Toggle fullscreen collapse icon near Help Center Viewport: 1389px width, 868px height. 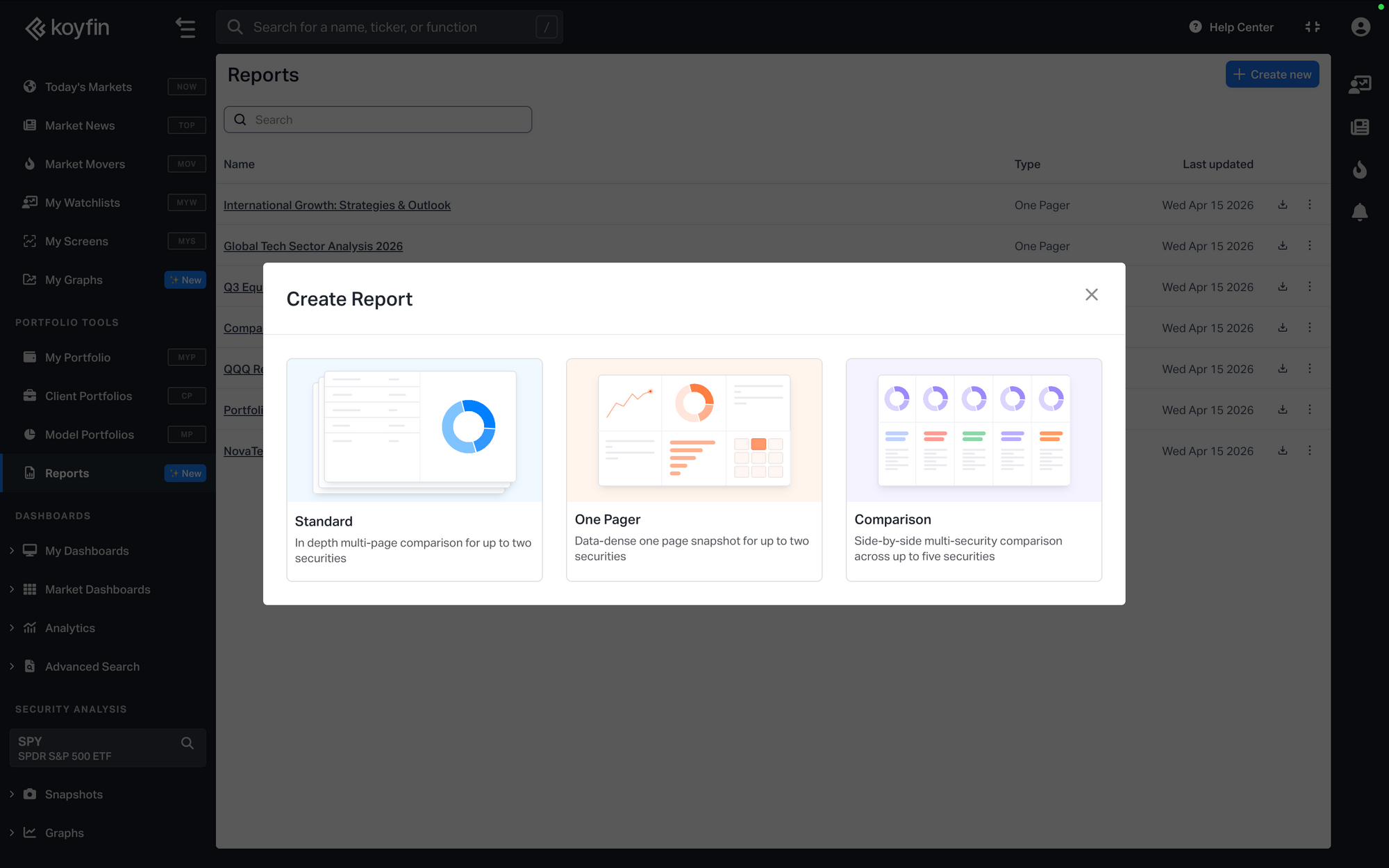(x=1312, y=27)
